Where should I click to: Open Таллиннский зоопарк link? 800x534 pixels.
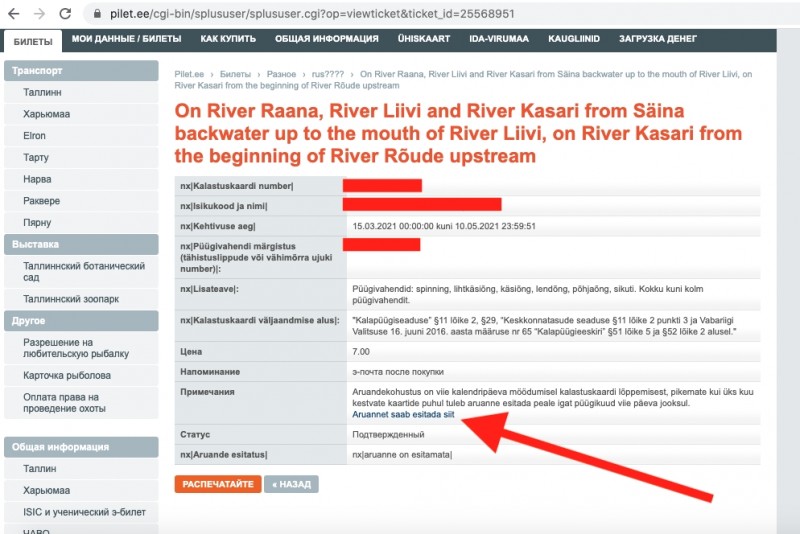[x=71, y=299]
